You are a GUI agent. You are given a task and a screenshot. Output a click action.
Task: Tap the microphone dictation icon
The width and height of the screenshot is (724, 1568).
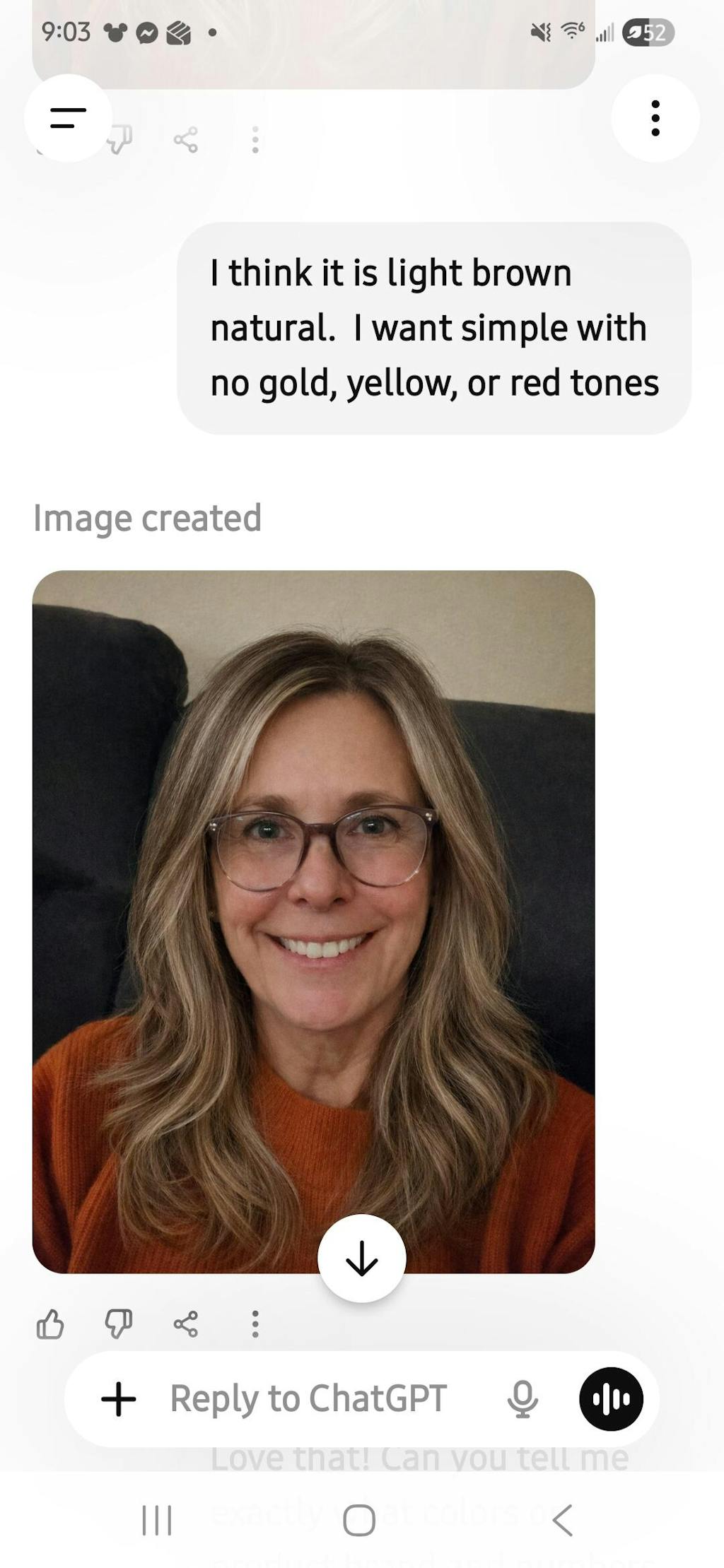[522, 1399]
